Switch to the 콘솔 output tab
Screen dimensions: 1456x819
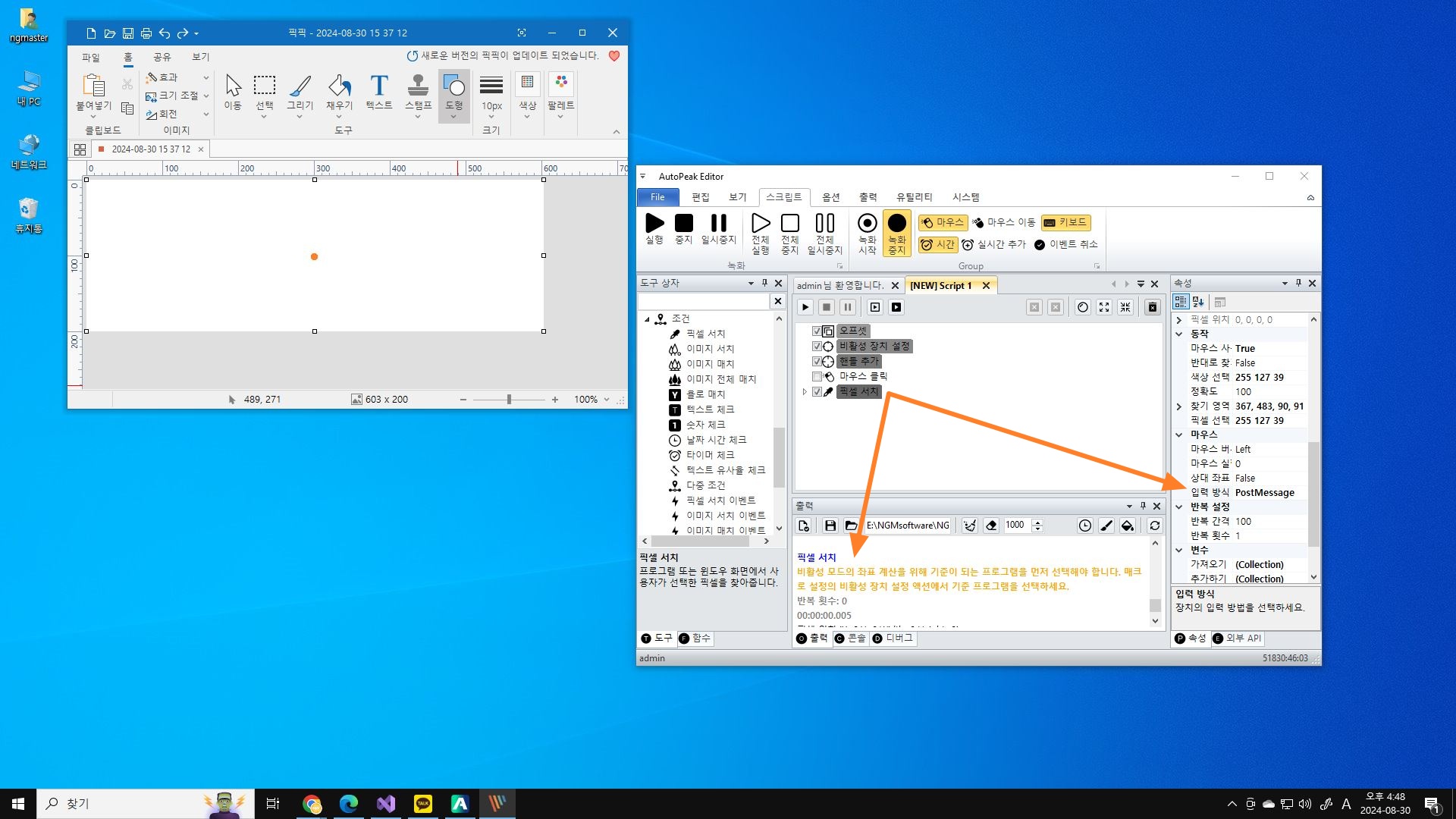[x=850, y=639]
